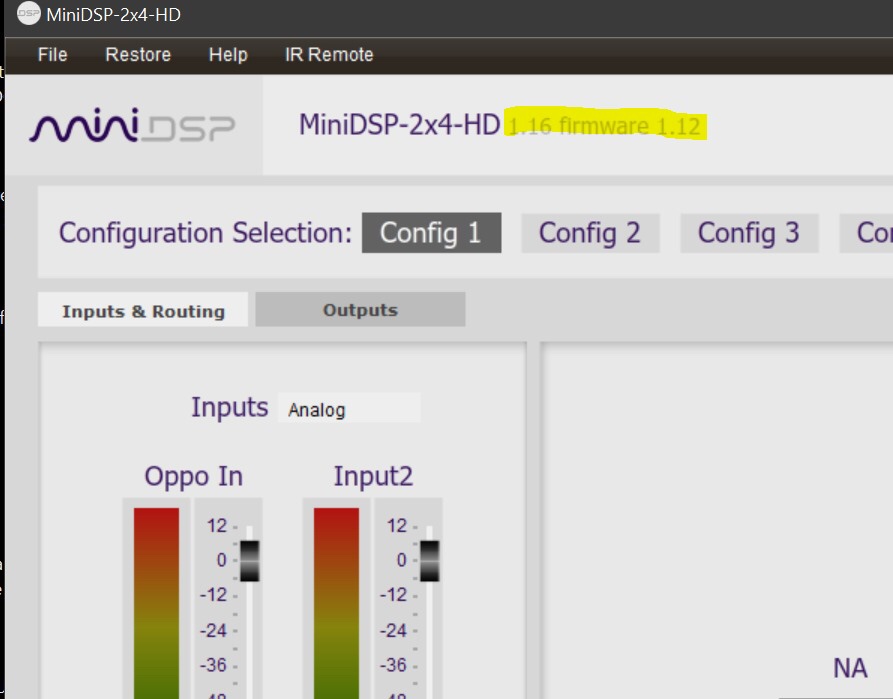The height and width of the screenshot is (699, 893).
Task: Expand the Inputs source dropdown showing Analog
Action: [348, 409]
